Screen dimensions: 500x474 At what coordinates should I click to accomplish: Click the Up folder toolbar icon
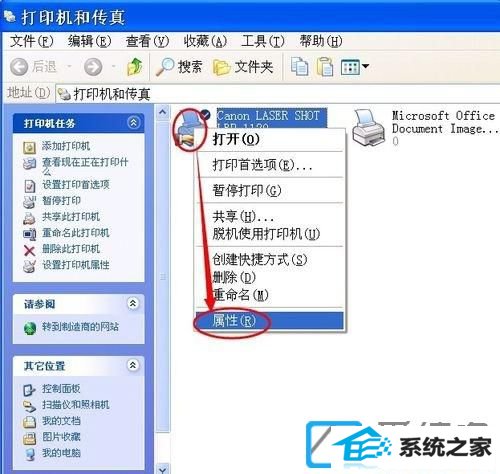pyautogui.click(x=135, y=67)
